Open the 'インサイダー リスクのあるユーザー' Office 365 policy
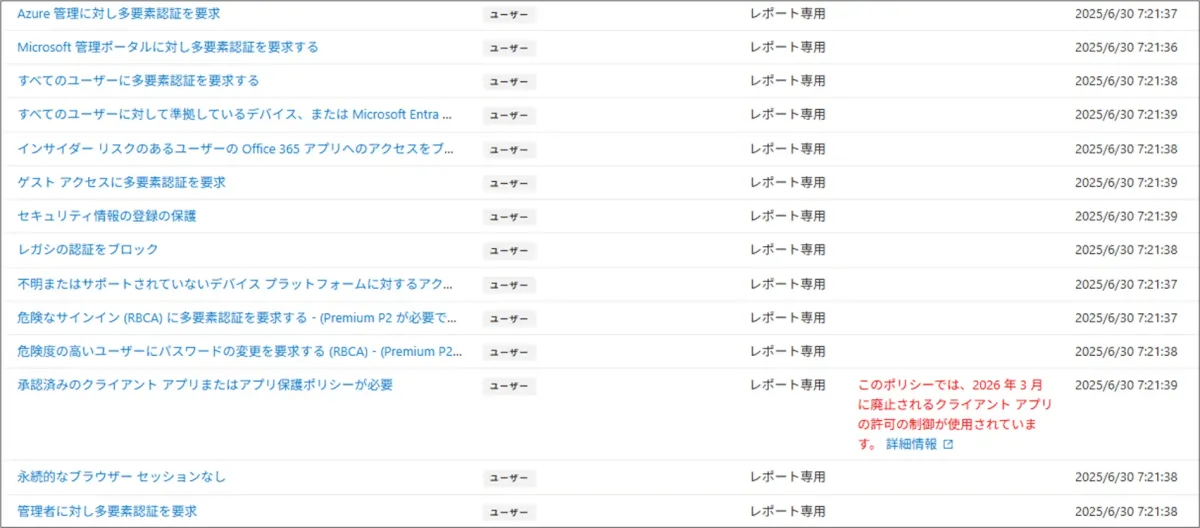The width and height of the screenshot is (1200, 528). (235, 148)
